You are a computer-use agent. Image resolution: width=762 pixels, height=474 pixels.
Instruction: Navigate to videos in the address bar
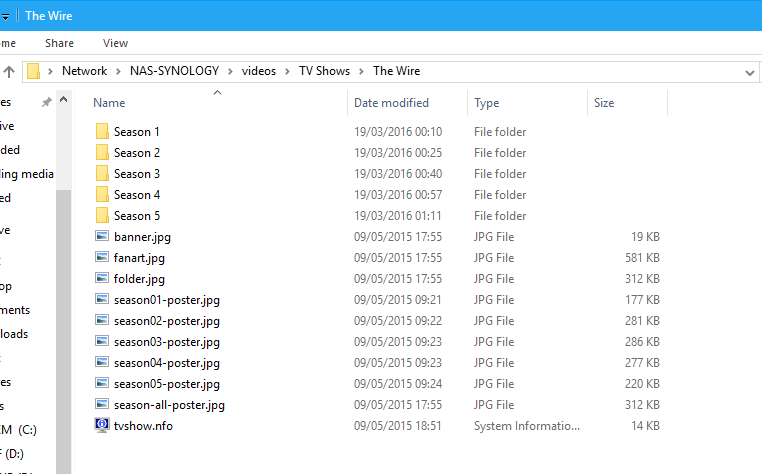click(x=259, y=71)
